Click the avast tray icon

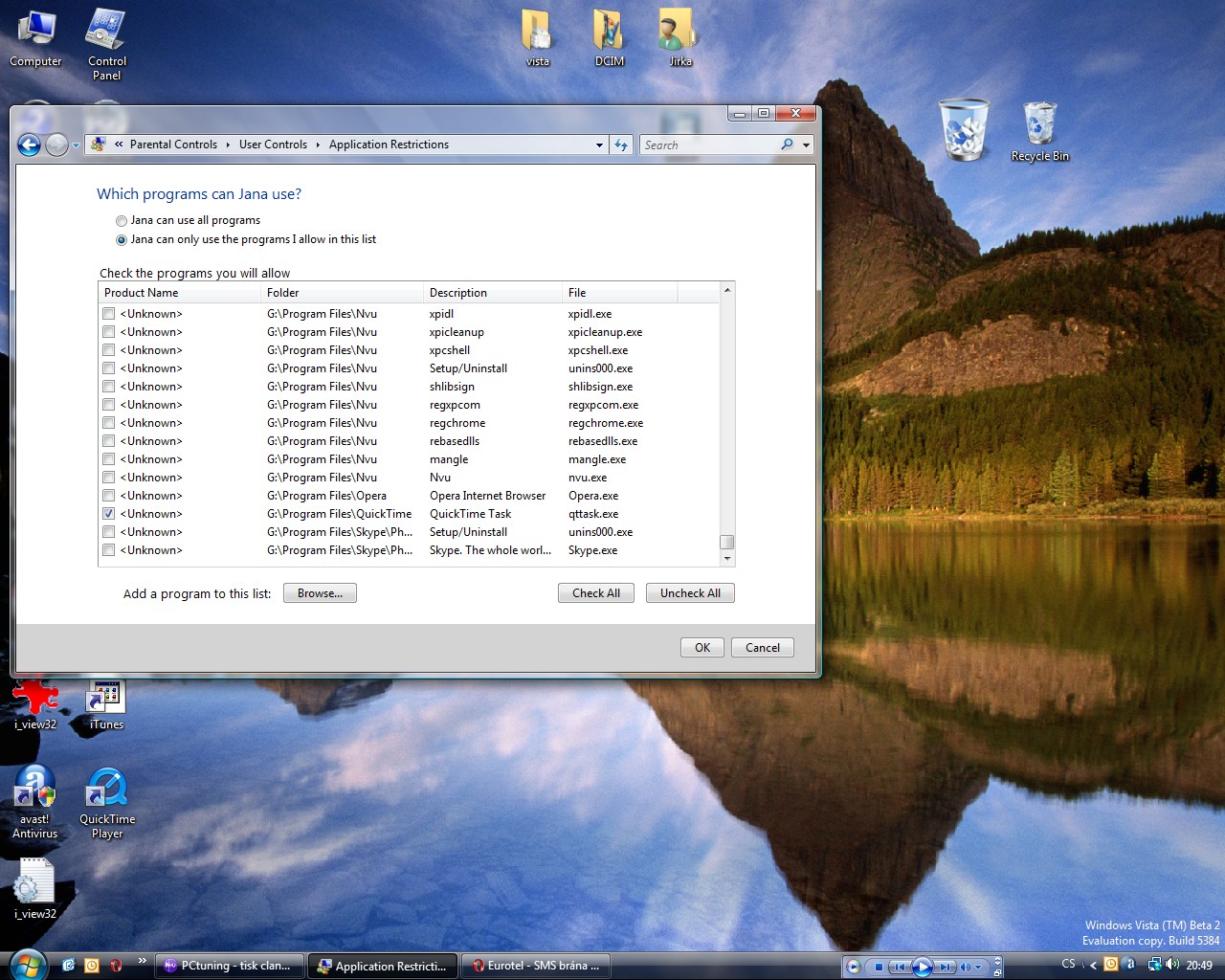[x=1128, y=965]
